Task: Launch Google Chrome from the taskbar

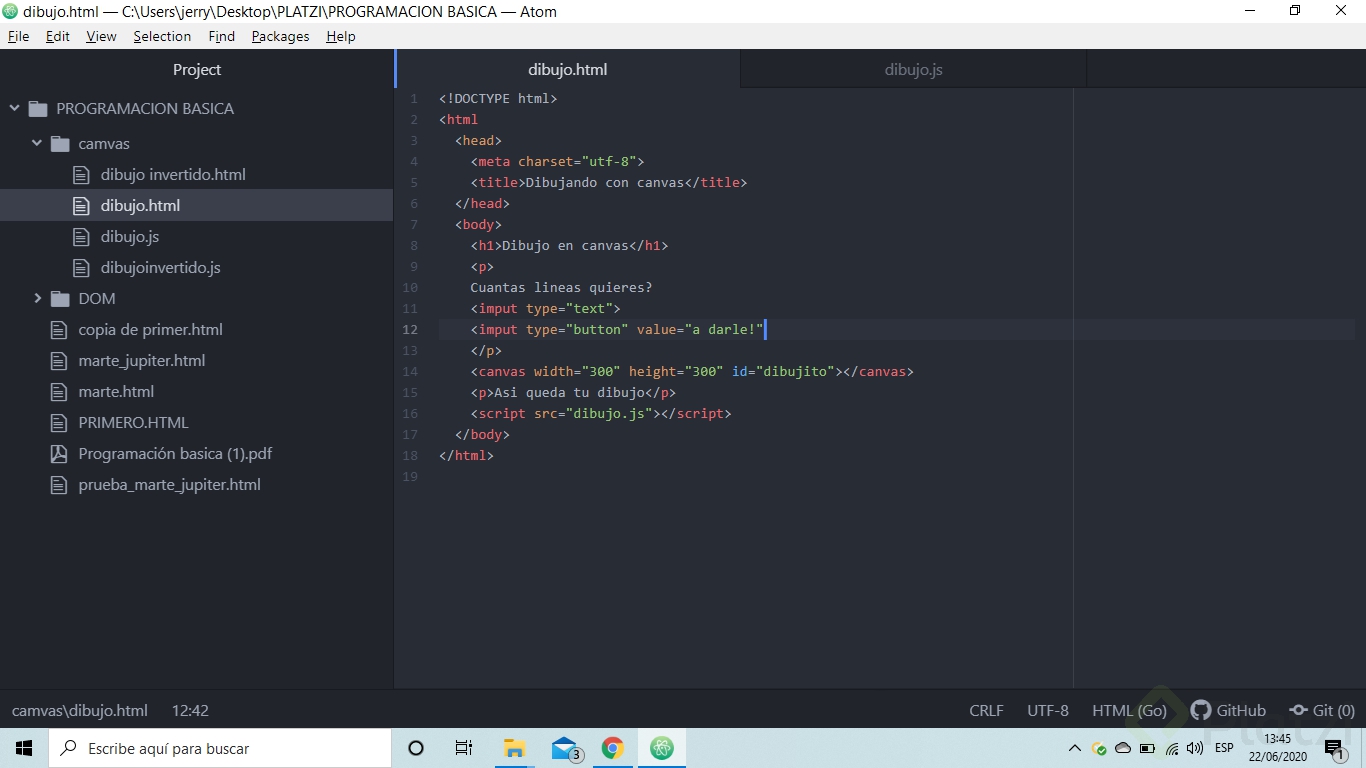Action: (613, 748)
